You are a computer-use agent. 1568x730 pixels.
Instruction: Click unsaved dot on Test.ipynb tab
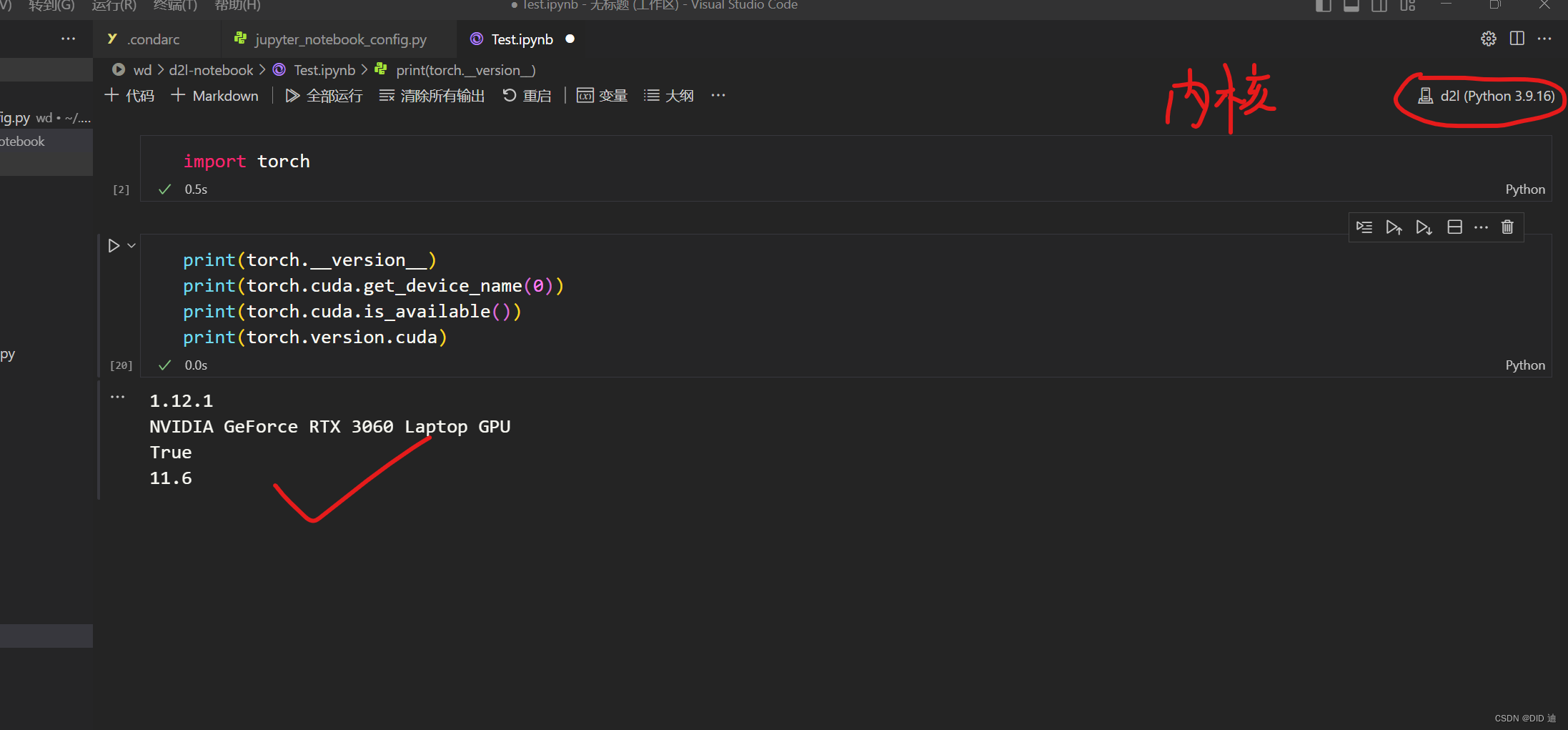(570, 39)
